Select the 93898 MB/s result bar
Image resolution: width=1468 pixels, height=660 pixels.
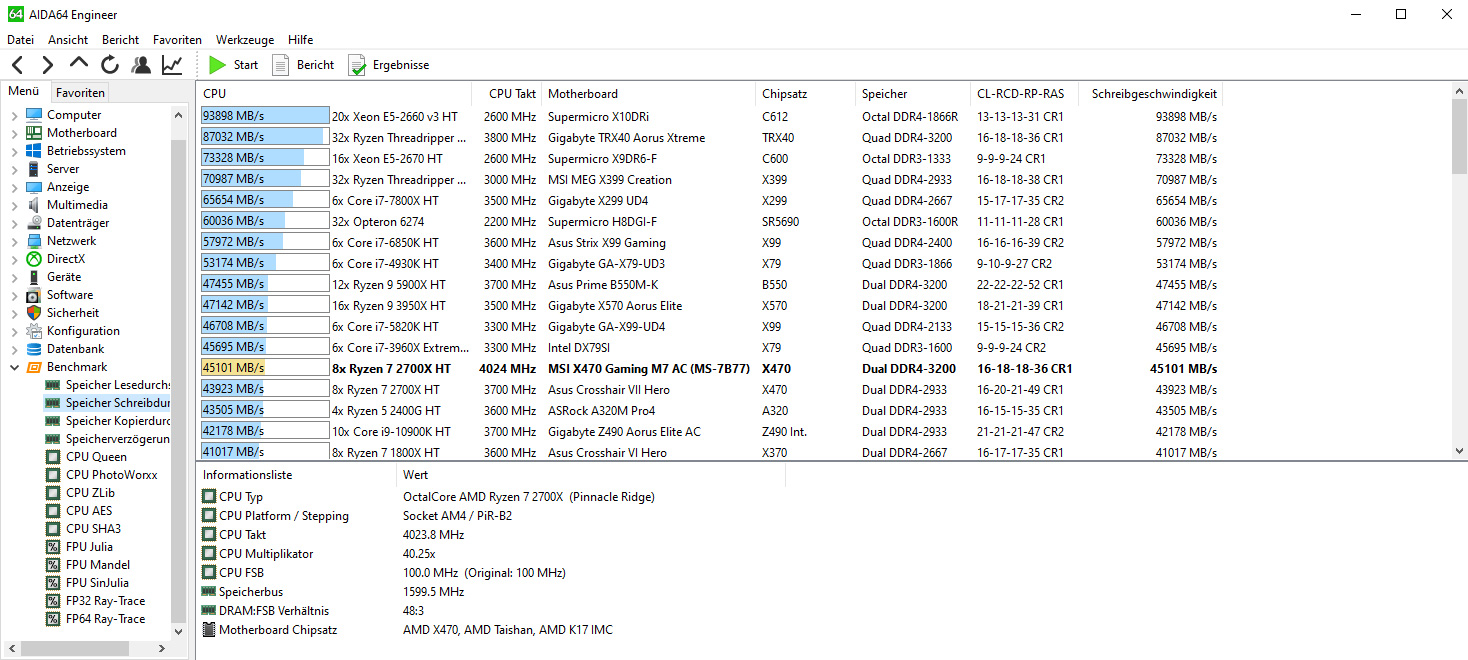point(265,116)
